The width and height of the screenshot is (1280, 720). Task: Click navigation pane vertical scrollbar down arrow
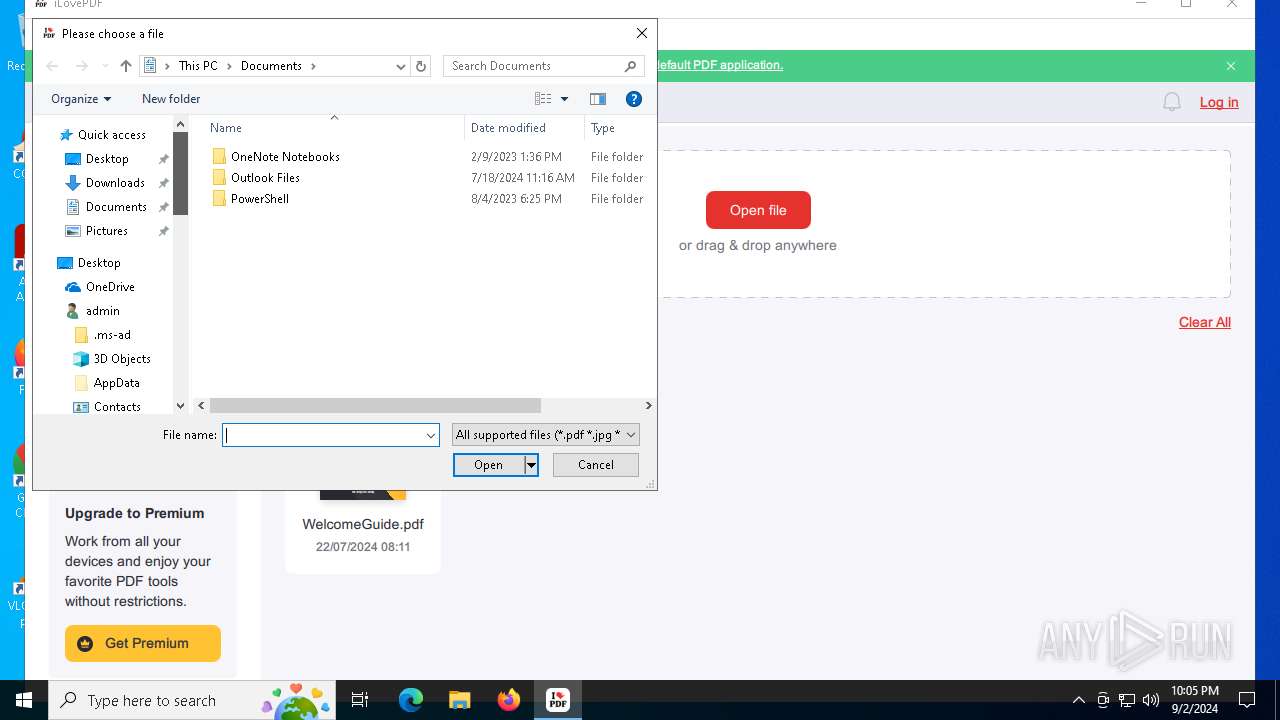coord(181,406)
